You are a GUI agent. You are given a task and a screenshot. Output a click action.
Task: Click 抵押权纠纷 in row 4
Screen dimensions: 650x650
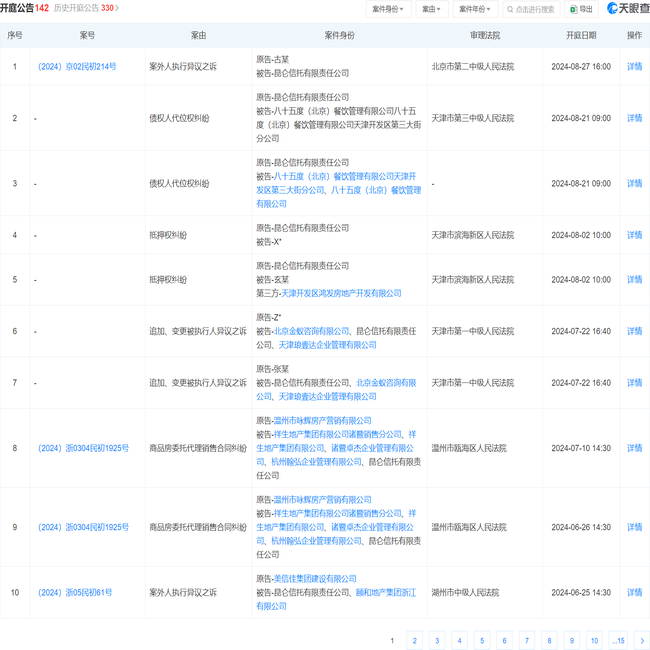point(168,235)
